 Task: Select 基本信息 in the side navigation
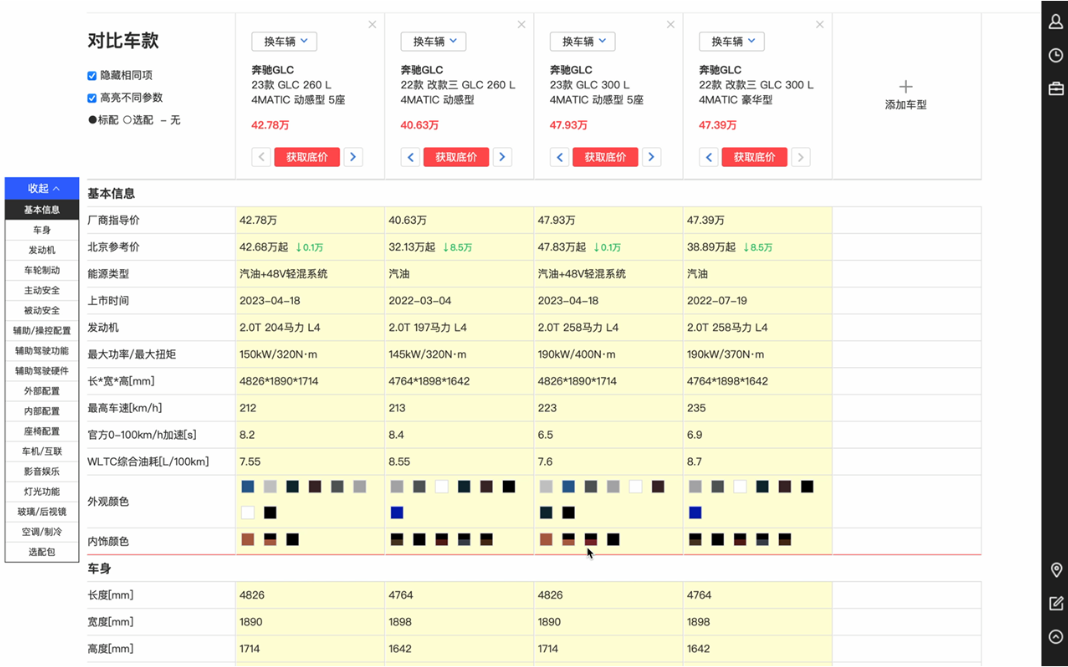[42, 210]
